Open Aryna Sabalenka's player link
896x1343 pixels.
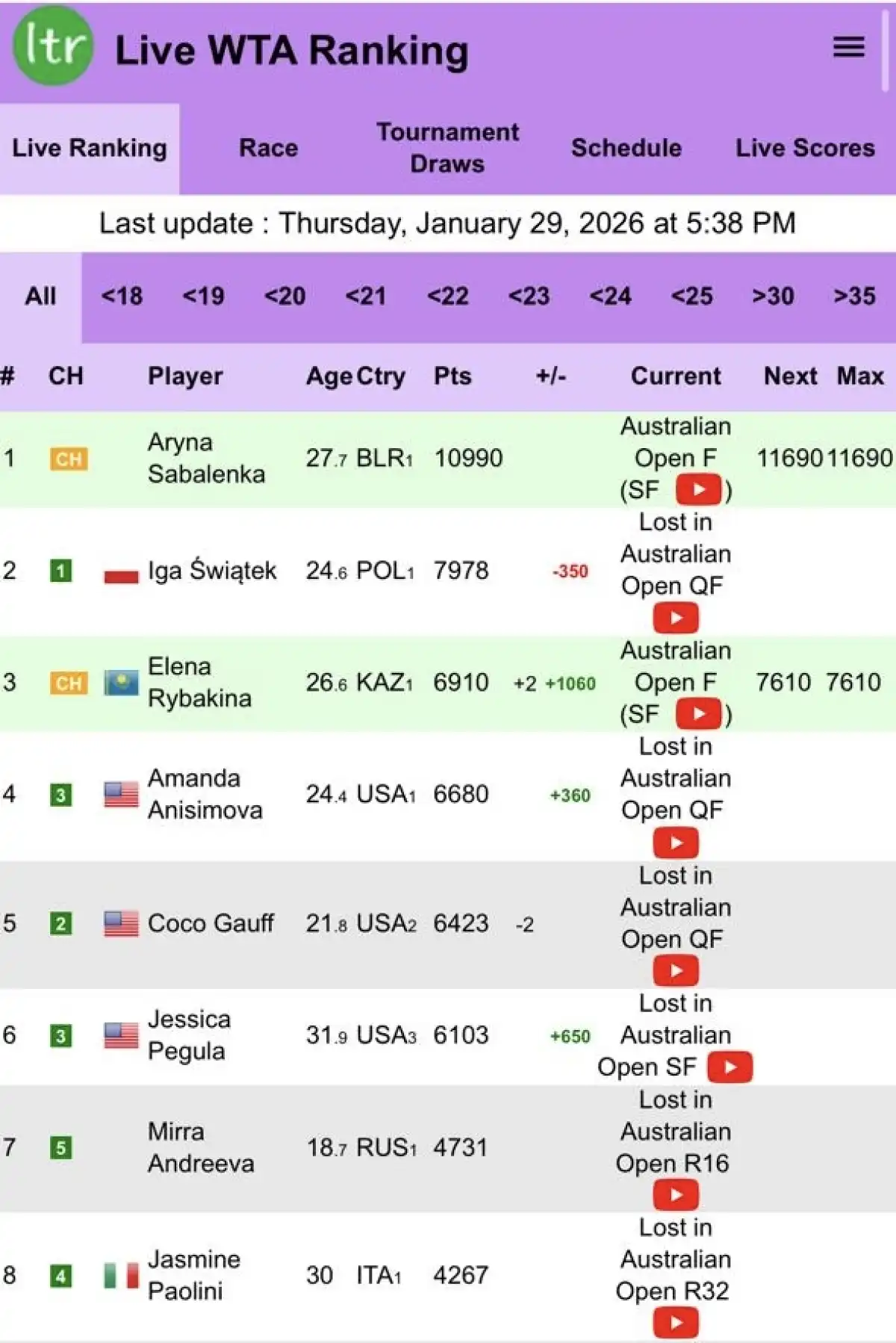205,458
